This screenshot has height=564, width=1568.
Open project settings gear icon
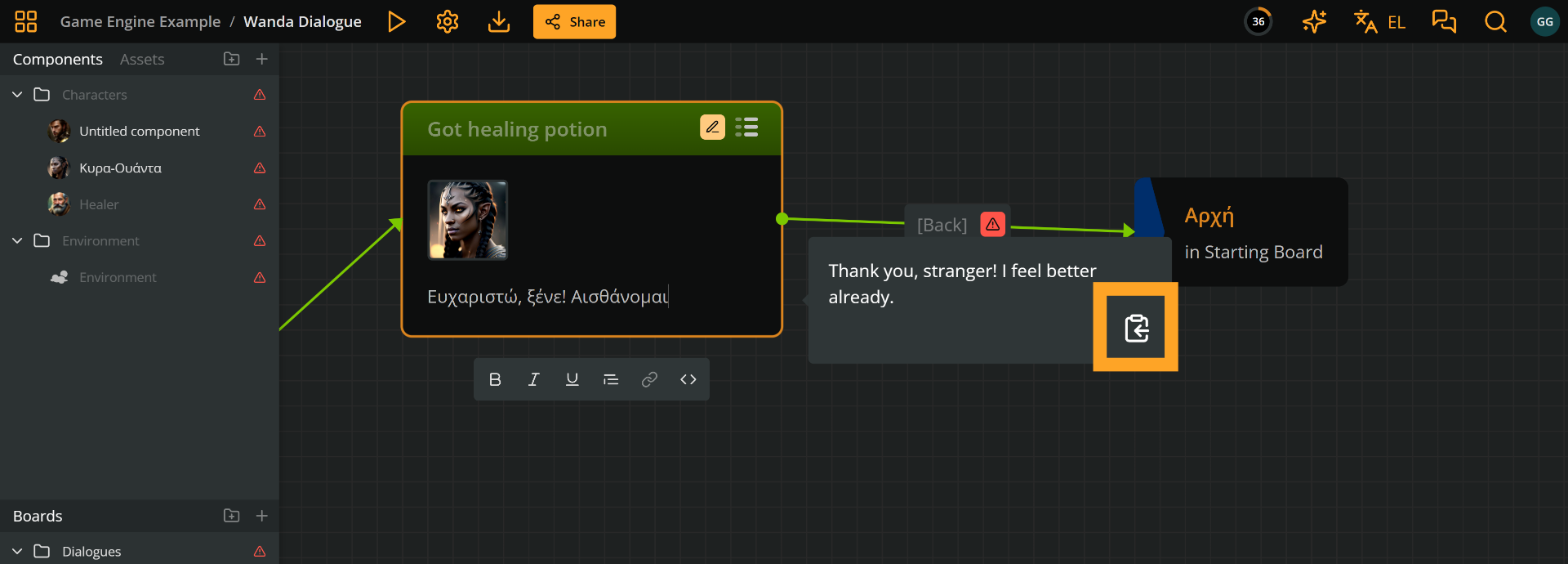[x=448, y=21]
